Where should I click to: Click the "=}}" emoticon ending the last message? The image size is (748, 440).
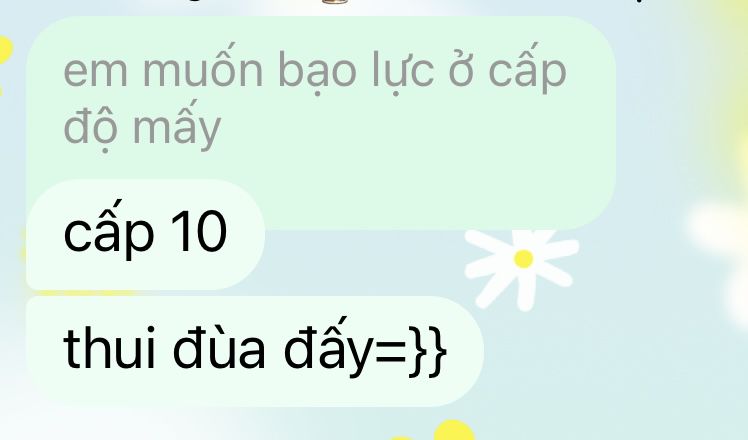pos(411,352)
